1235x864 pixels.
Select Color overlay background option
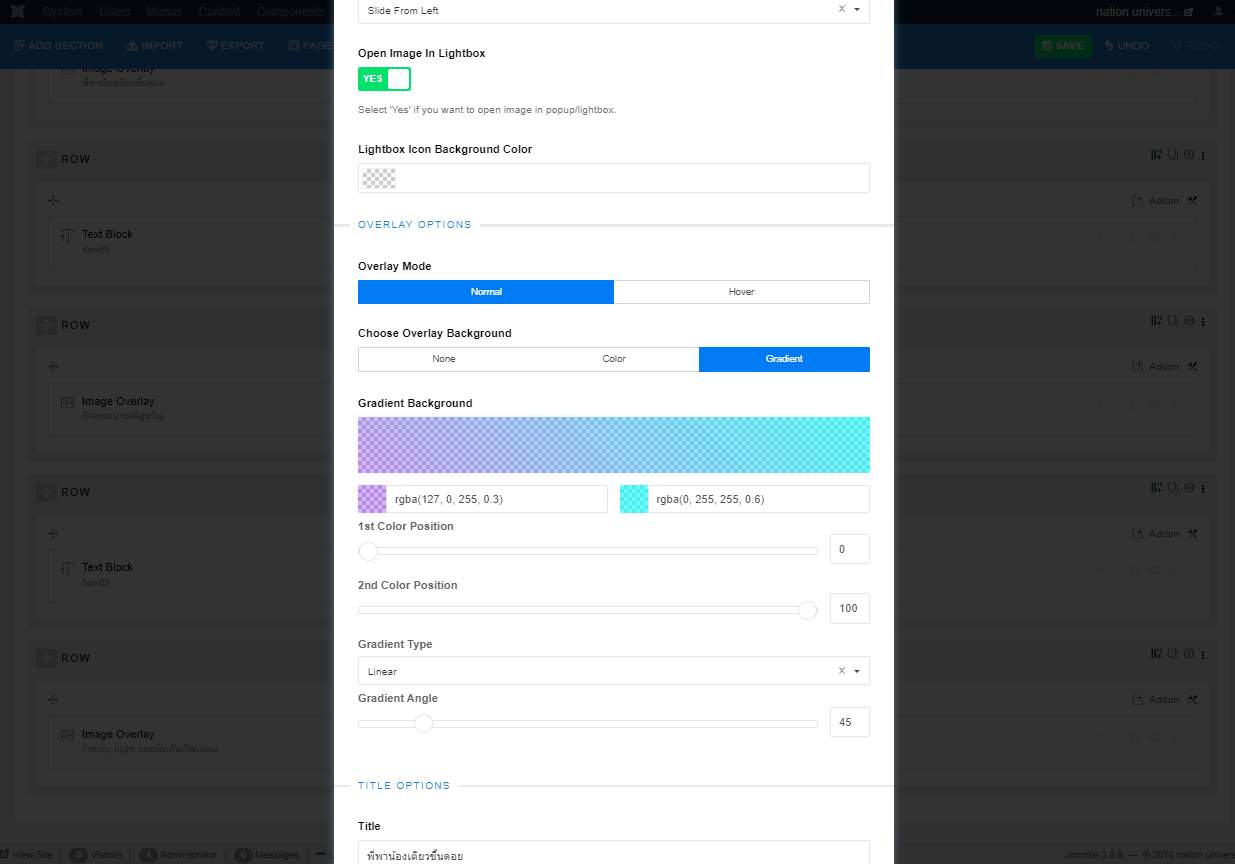point(613,359)
